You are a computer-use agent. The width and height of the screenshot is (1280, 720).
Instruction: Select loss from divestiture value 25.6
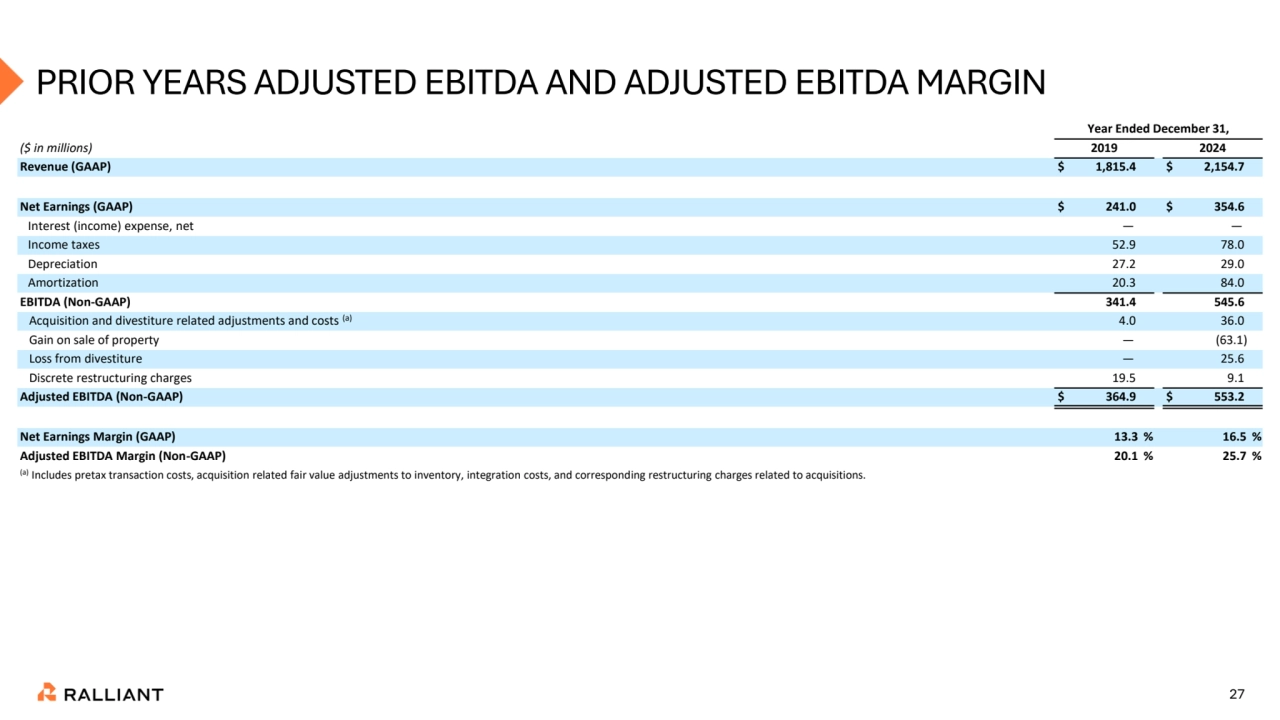[1232, 359]
